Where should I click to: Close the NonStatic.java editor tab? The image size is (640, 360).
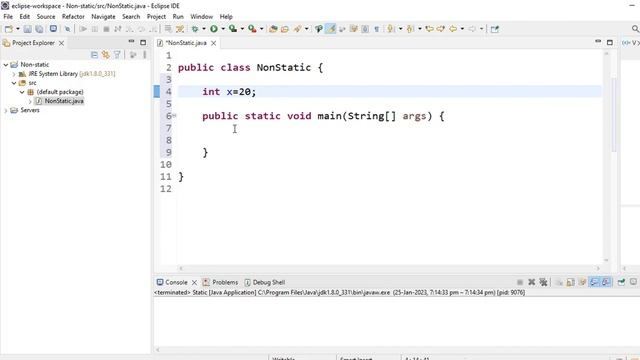[213, 43]
